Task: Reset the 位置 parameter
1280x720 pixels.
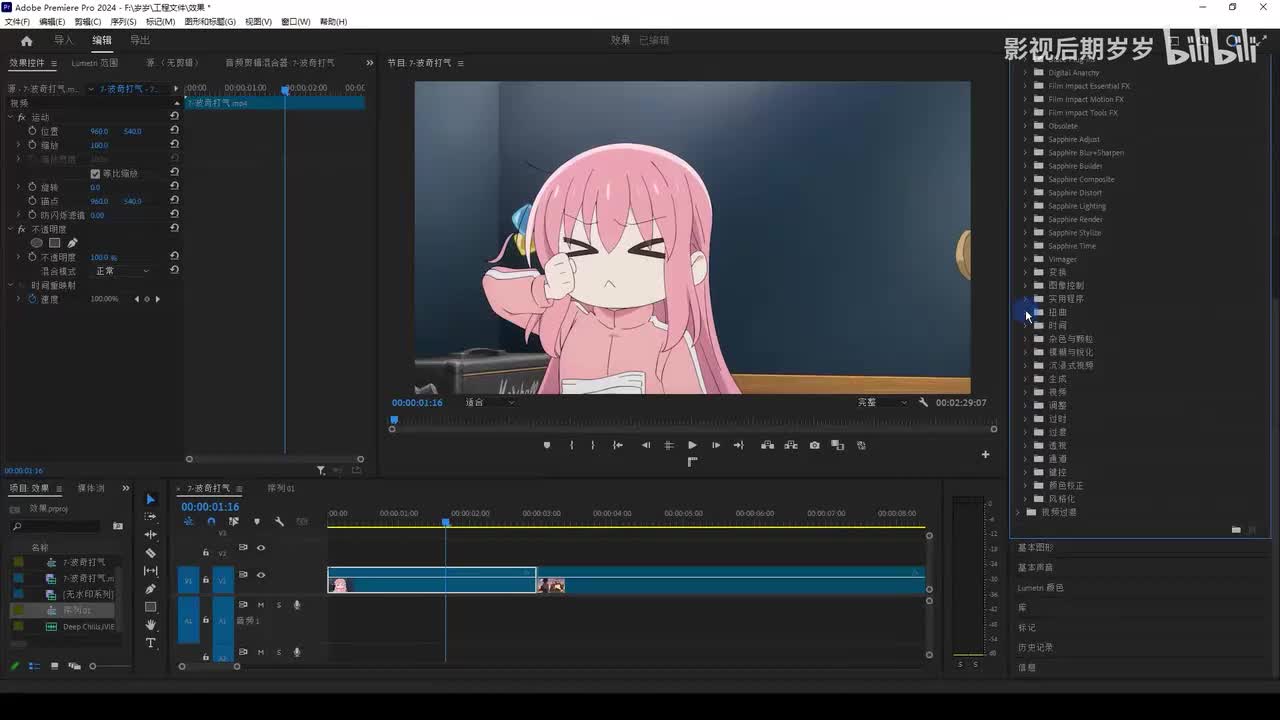Action: pos(174,131)
